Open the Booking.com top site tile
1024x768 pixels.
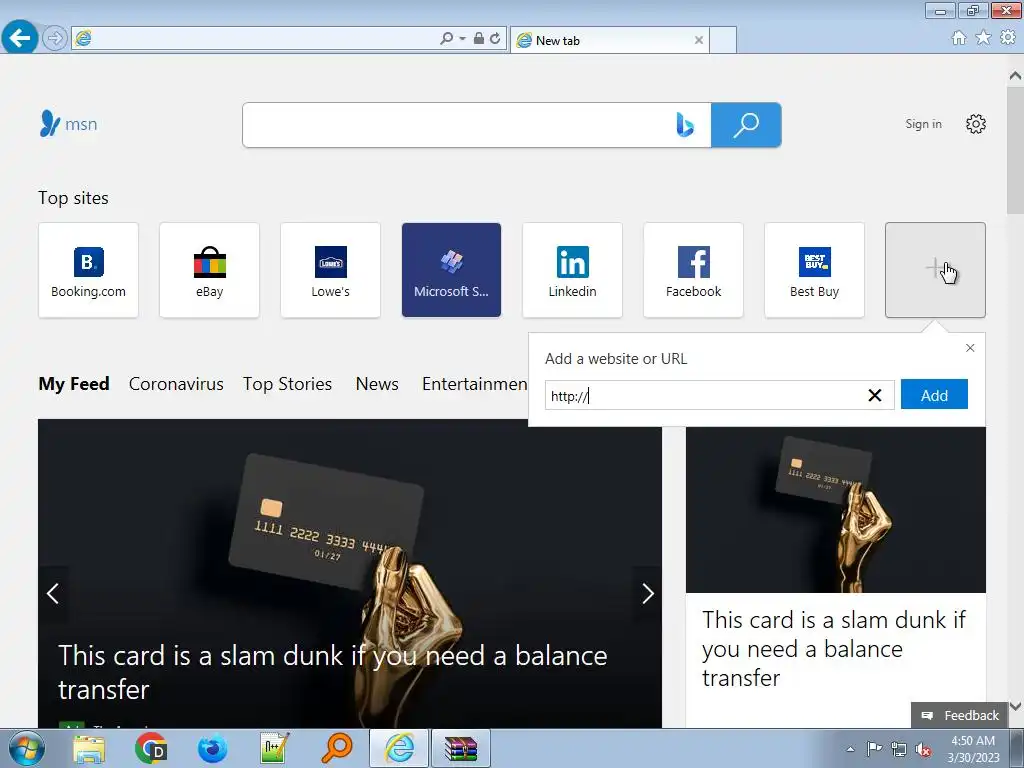[x=88, y=270]
